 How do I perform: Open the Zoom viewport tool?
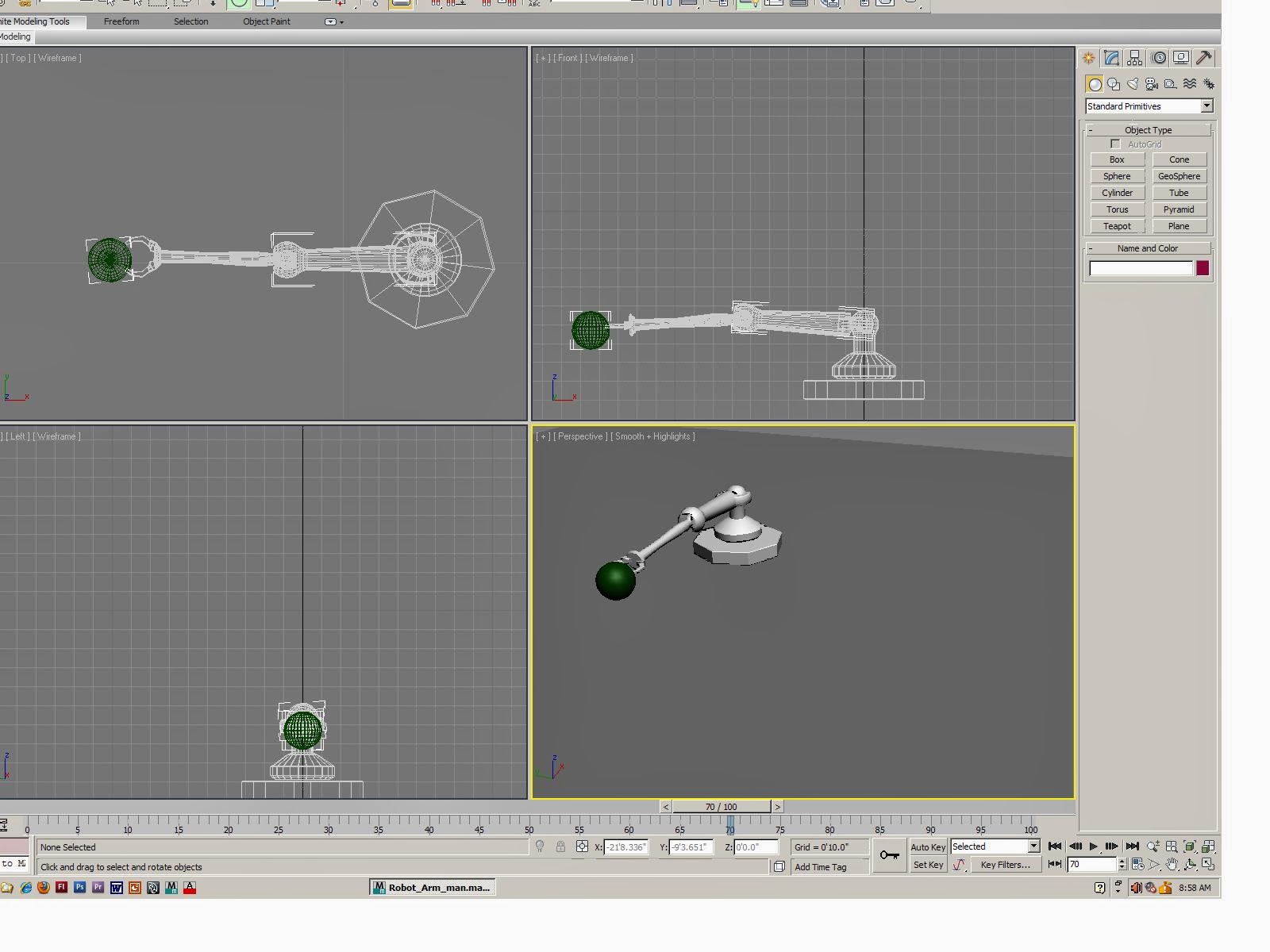click(1153, 846)
